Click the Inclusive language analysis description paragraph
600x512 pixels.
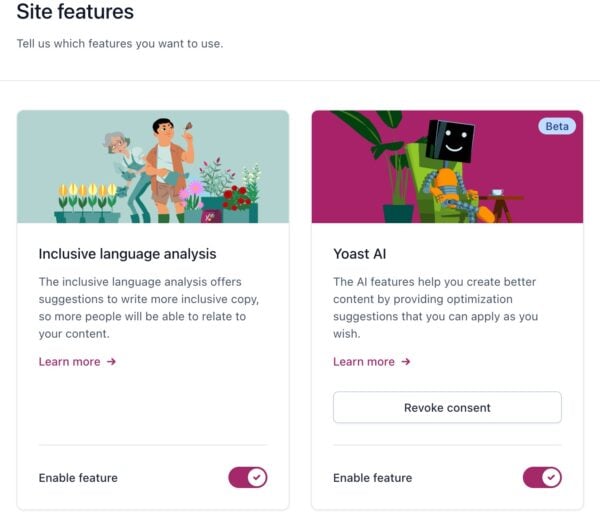click(140, 300)
